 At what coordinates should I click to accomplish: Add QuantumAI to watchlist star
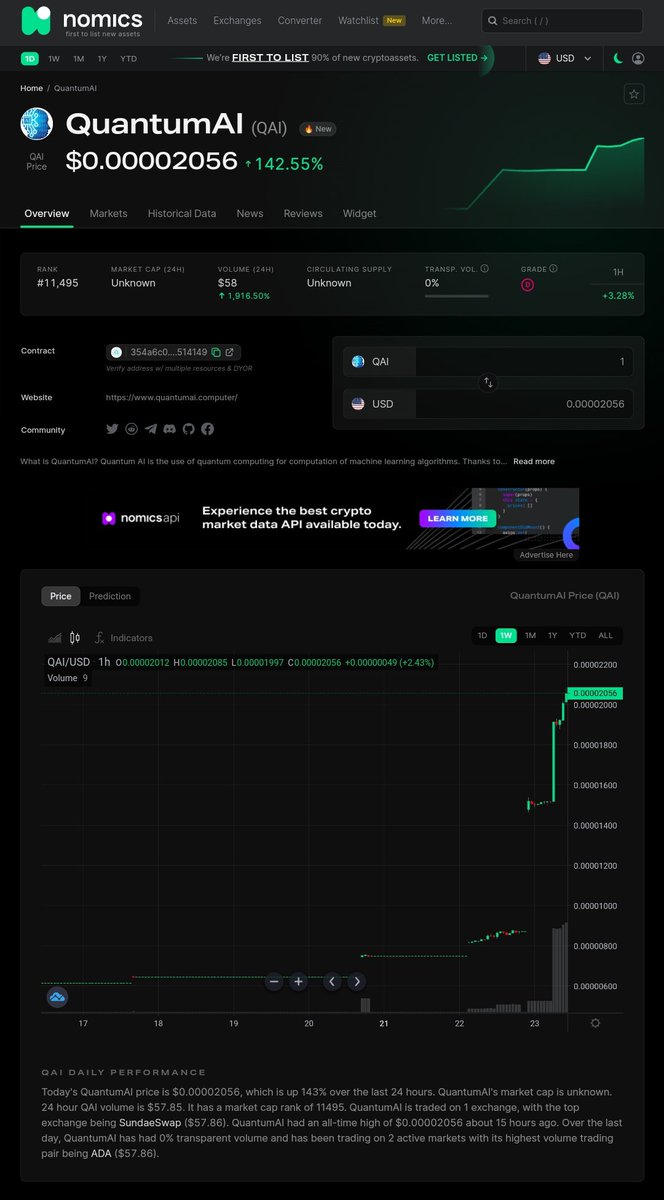click(x=633, y=94)
